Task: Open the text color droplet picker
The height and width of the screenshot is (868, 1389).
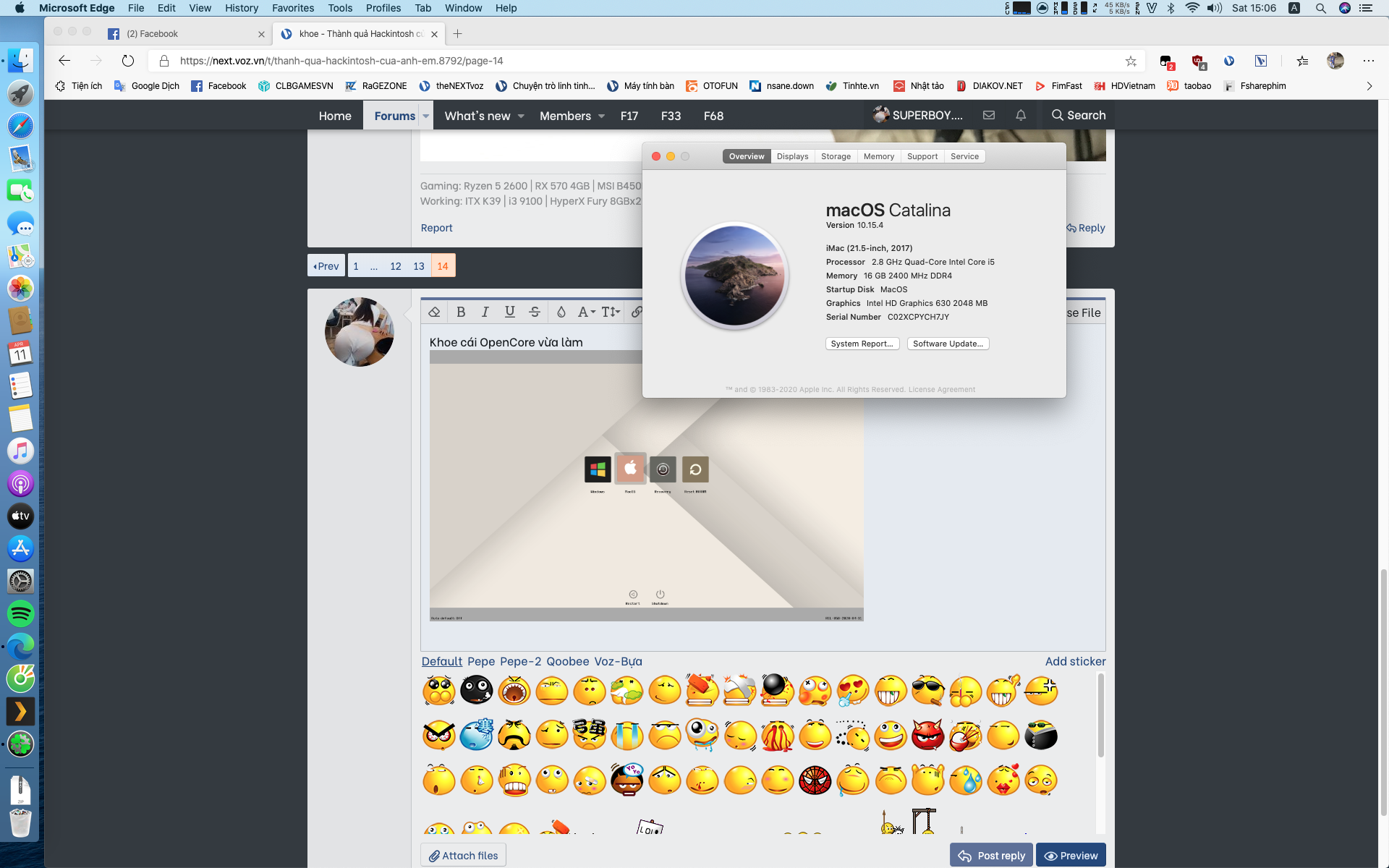Action: tap(561, 312)
